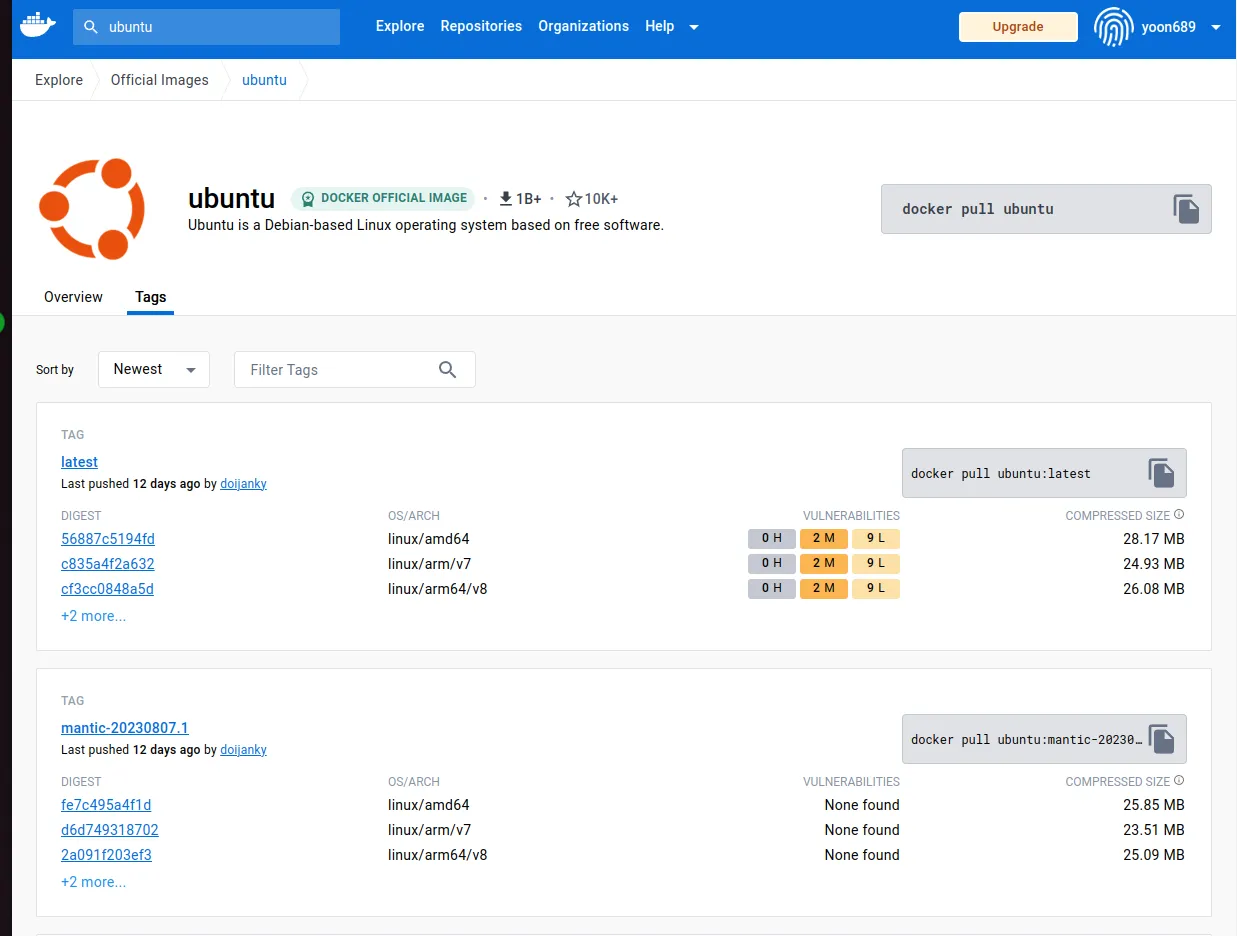Image resolution: width=1237 pixels, height=936 pixels.
Task: Click the 0 H badge for linux/amd64
Action: pyautogui.click(x=772, y=538)
